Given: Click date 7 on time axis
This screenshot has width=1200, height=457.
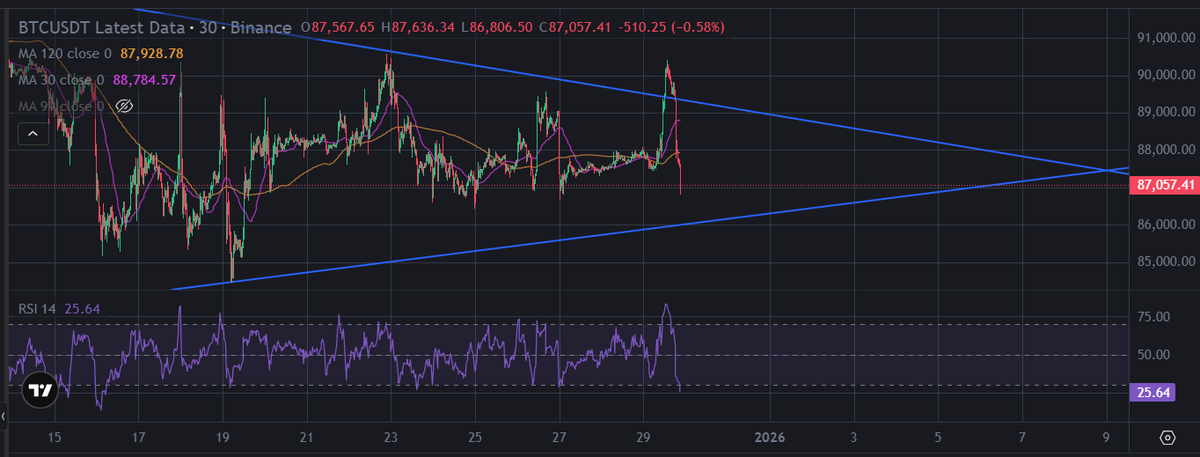Looking at the screenshot, I should pyautogui.click(x=1022, y=437).
